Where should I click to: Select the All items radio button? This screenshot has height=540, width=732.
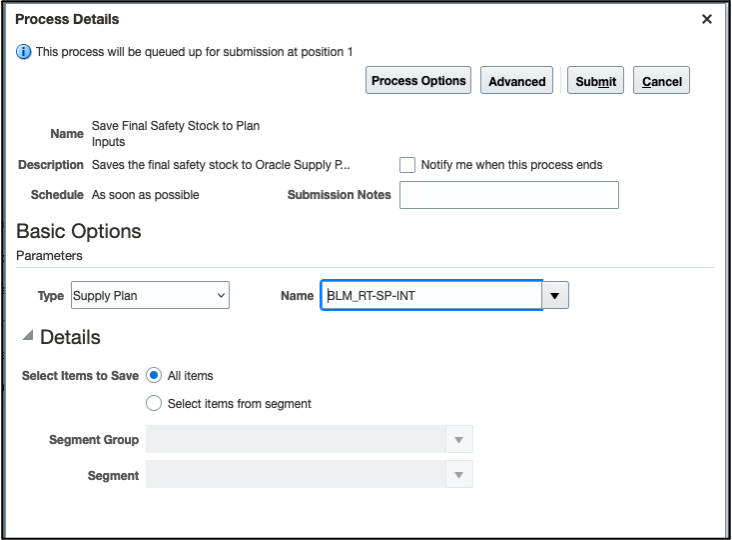click(154, 376)
